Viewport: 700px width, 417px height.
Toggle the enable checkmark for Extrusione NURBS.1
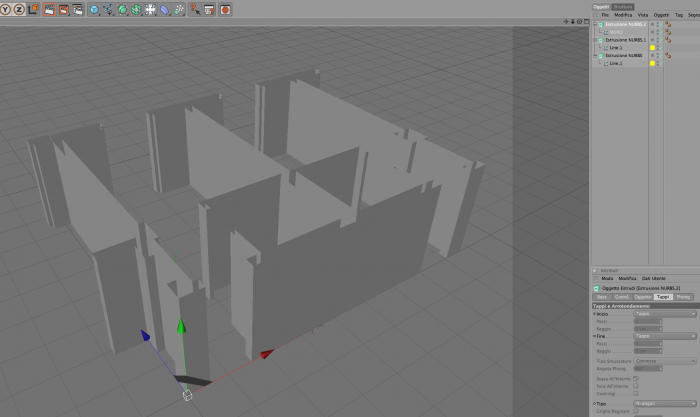(660, 40)
